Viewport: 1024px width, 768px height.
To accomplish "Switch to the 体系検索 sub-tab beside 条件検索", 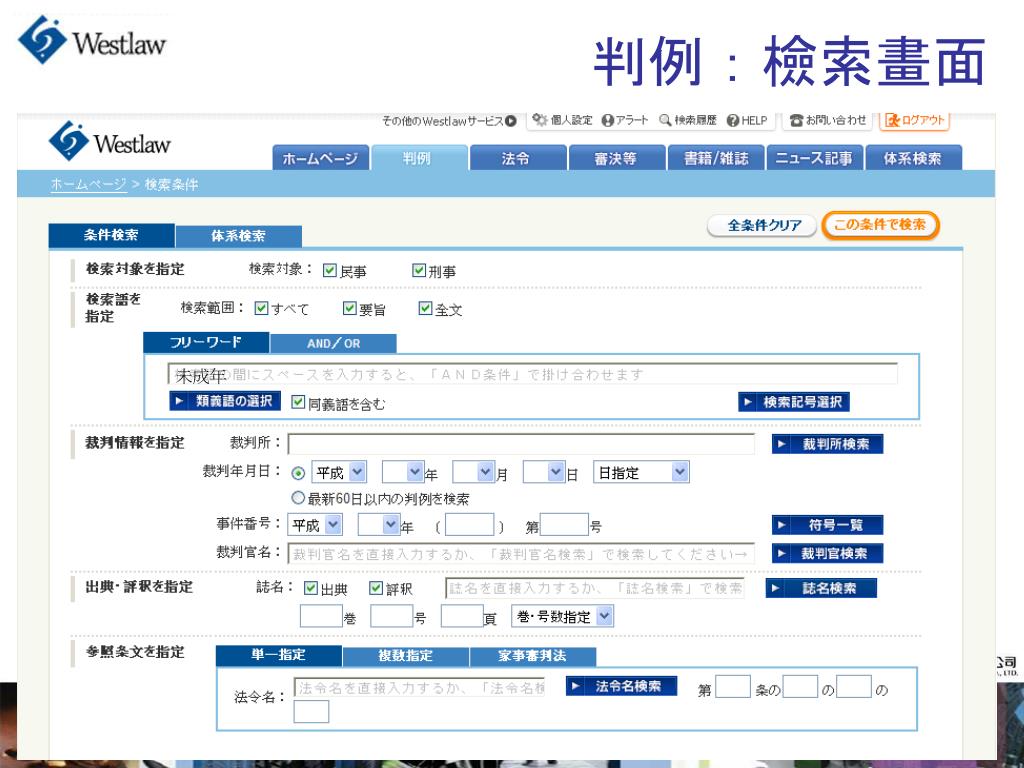I will [x=239, y=236].
